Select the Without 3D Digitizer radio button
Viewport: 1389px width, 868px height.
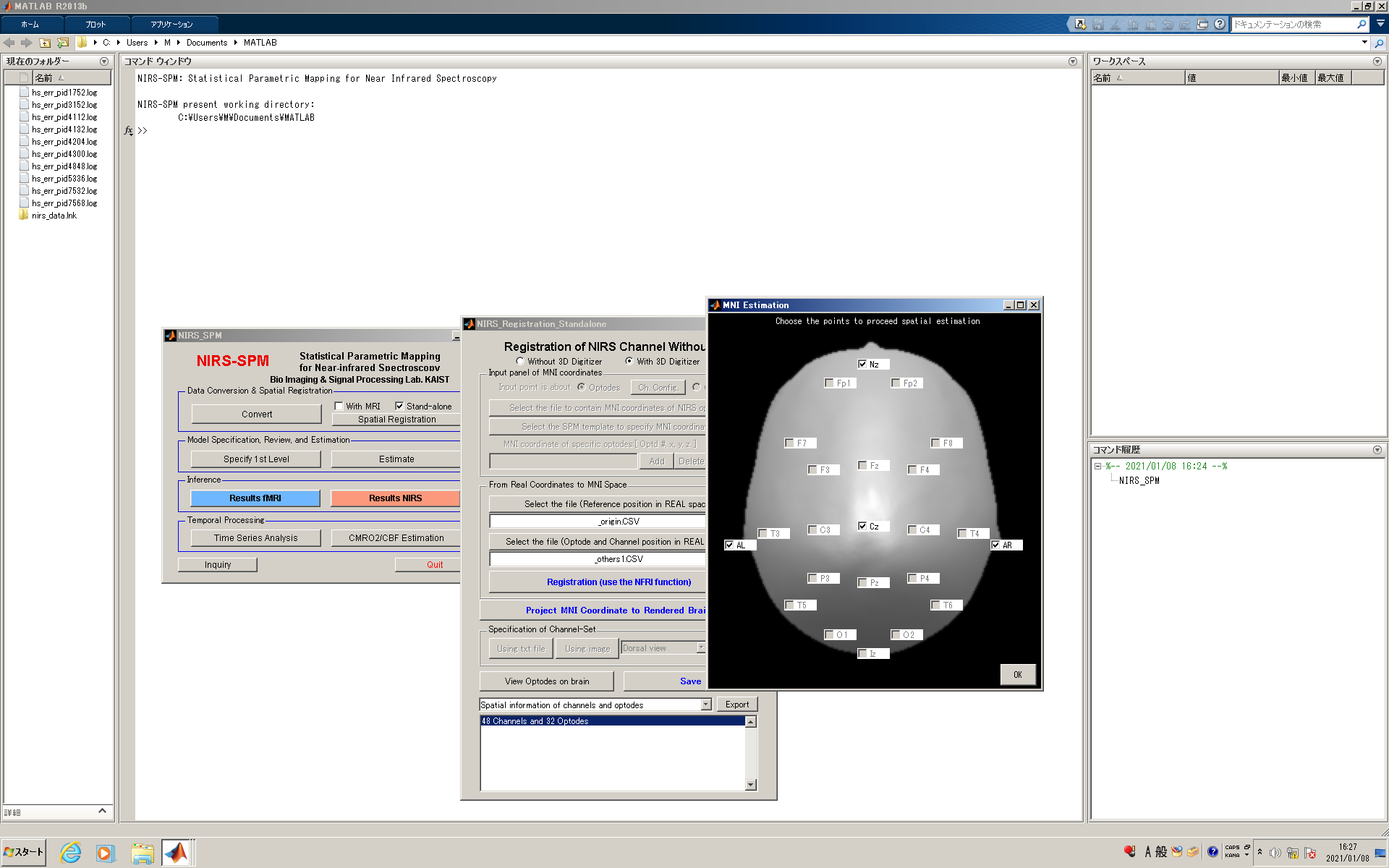pos(520,361)
